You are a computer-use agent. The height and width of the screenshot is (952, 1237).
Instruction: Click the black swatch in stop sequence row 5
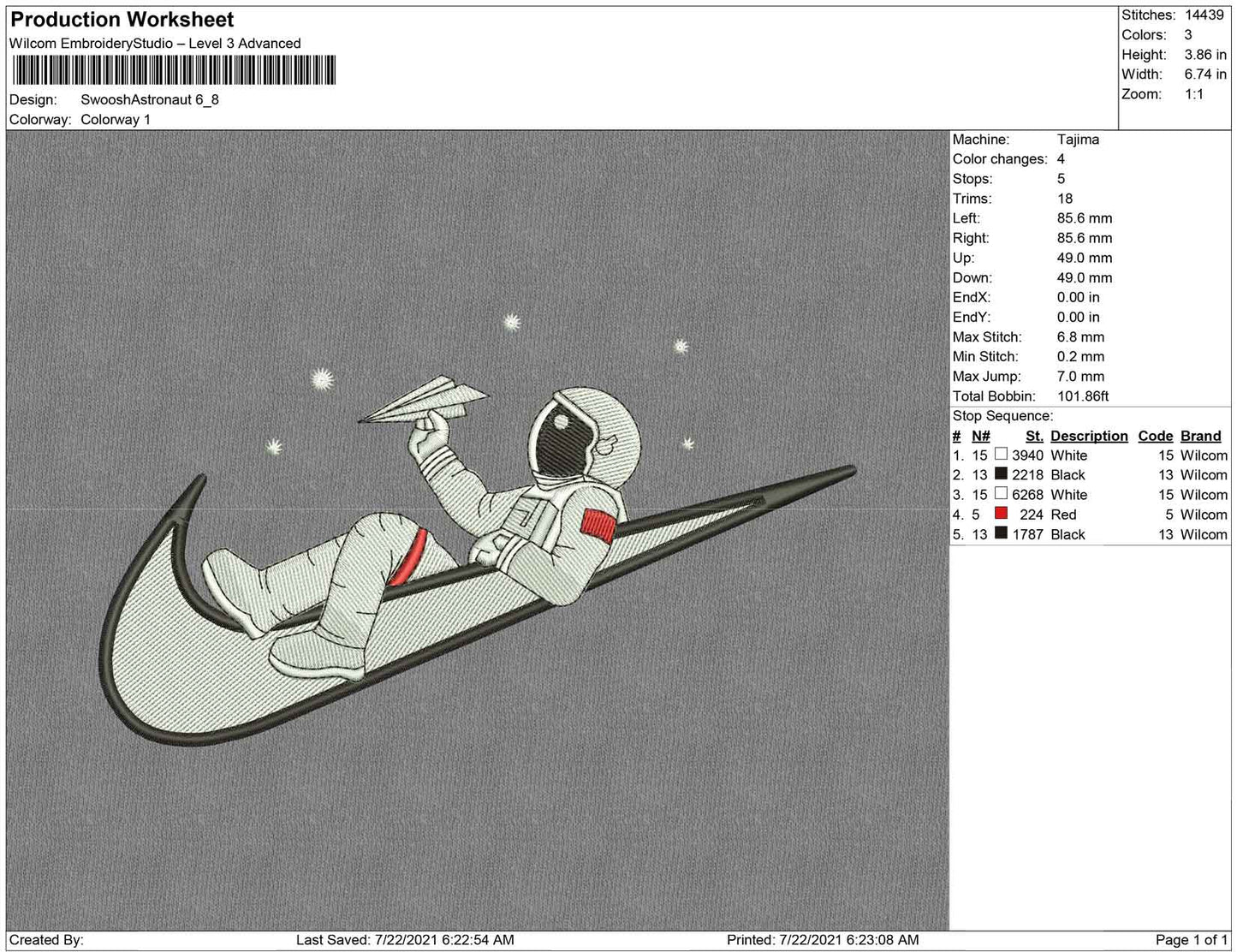point(1001,533)
